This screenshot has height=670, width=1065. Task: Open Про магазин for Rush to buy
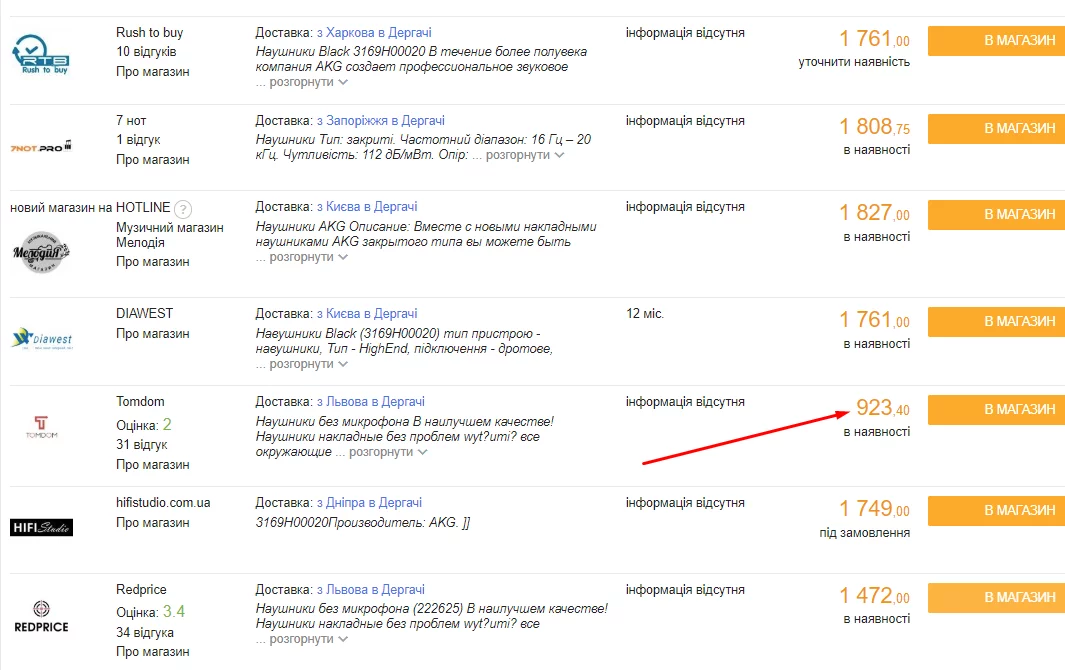pyautogui.click(x=153, y=72)
